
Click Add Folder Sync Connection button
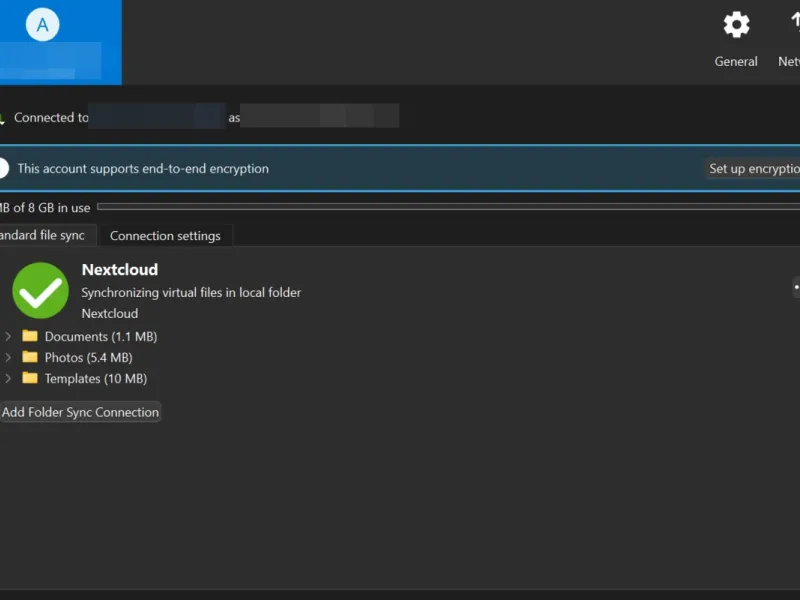pos(80,412)
